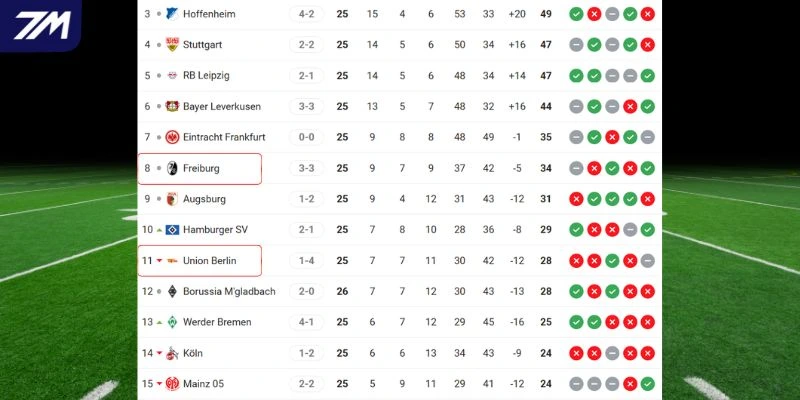
Task: Click Hoffenheim's first green win indicator
Action: [576, 14]
